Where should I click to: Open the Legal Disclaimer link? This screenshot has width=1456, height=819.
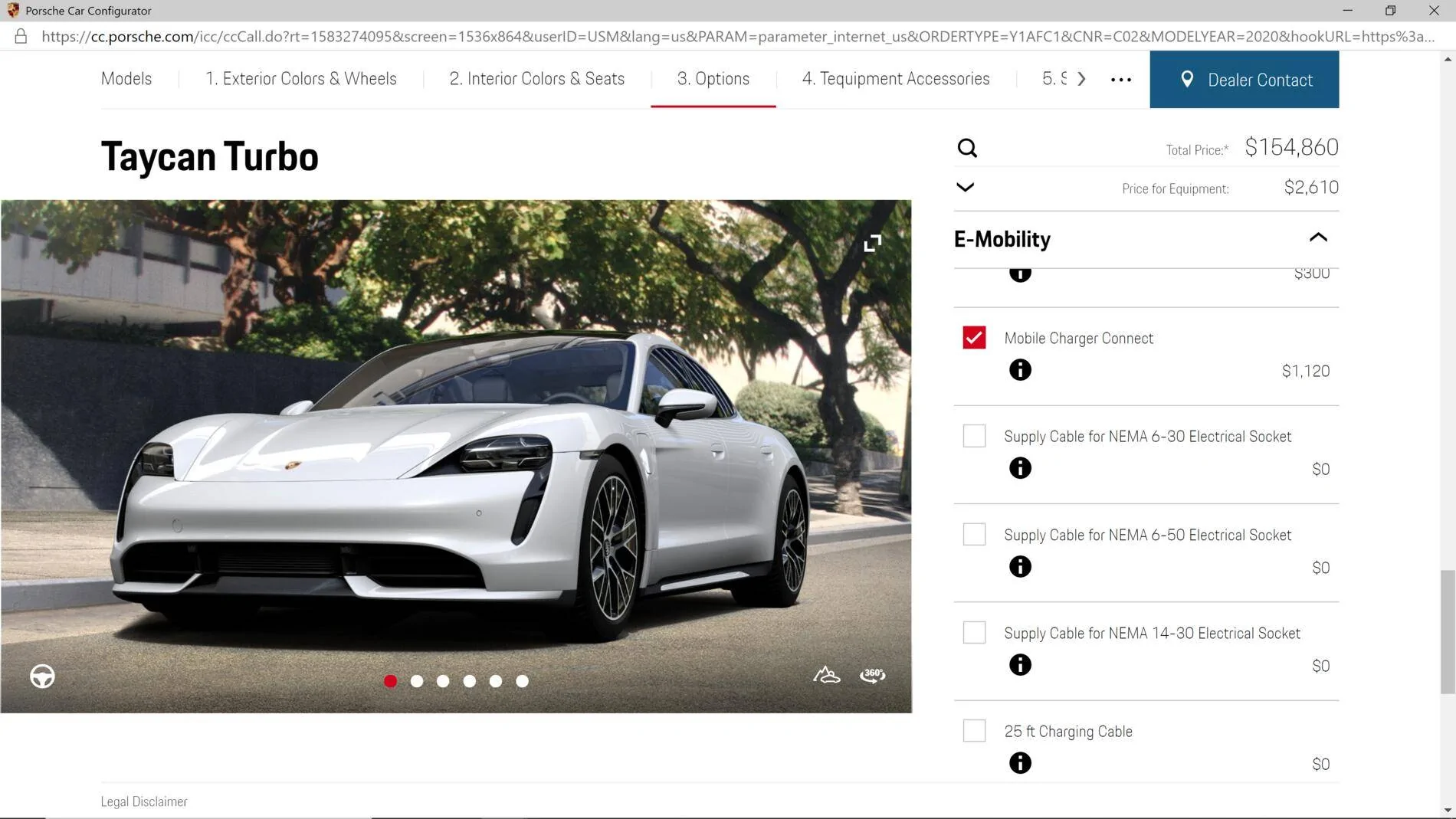click(x=144, y=801)
